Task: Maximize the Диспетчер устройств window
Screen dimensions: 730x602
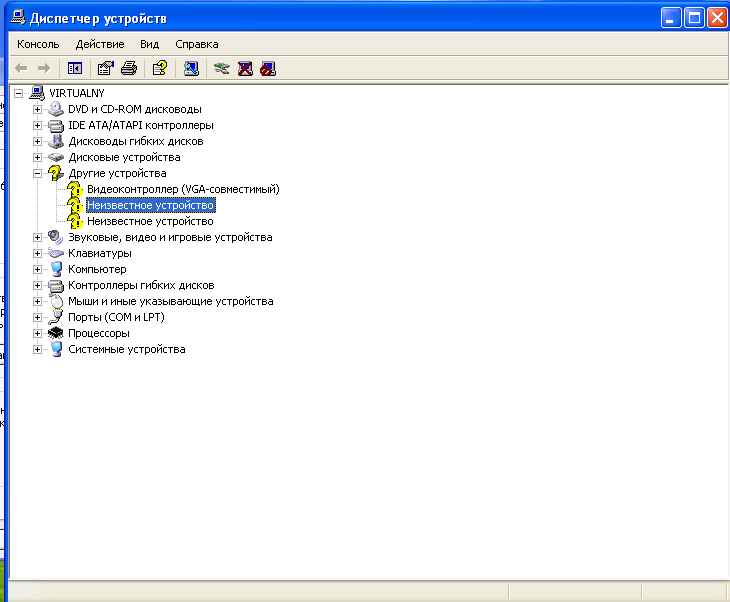Action: [694, 18]
